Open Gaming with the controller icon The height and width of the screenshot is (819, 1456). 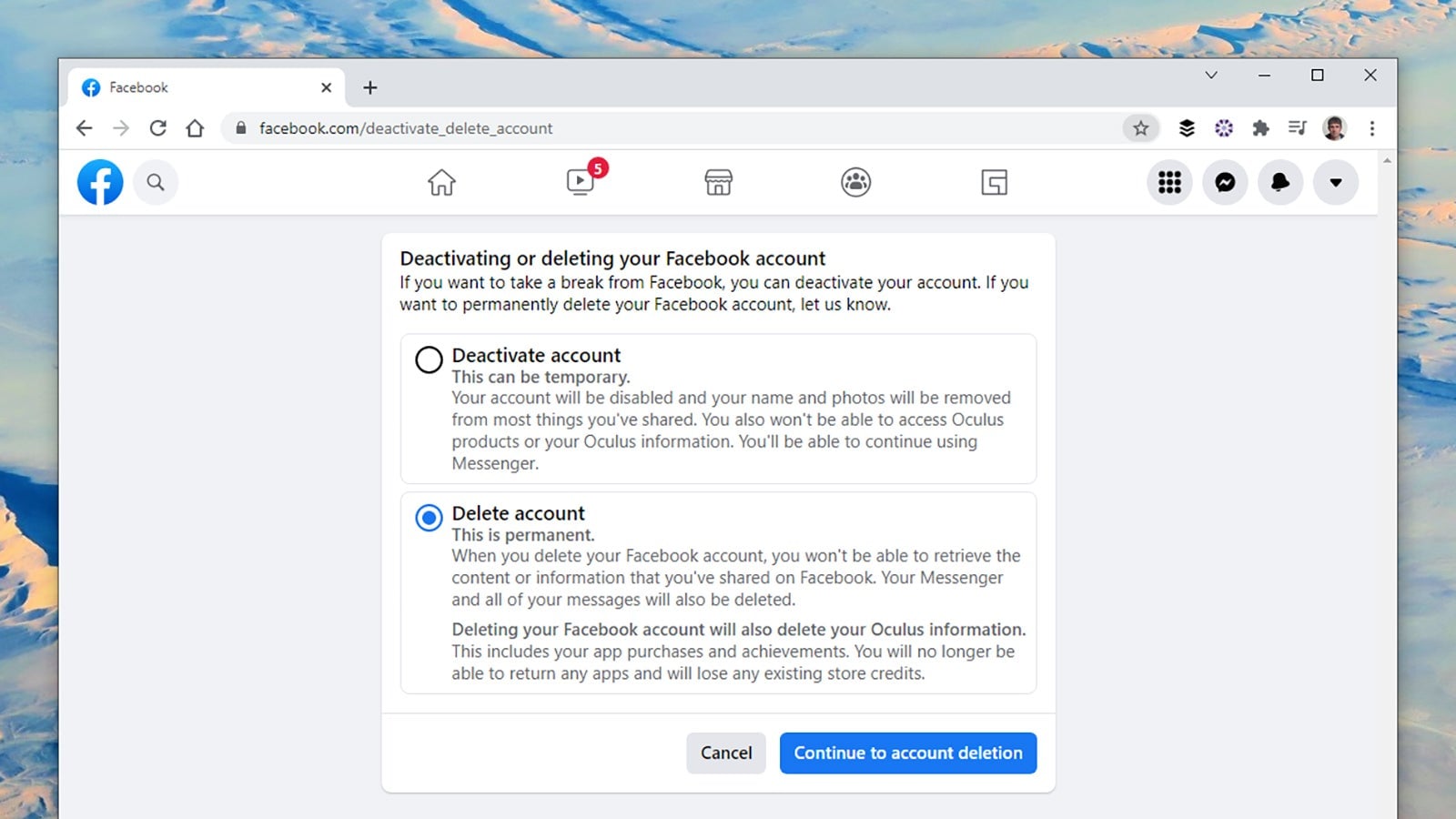click(x=994, y=182)
